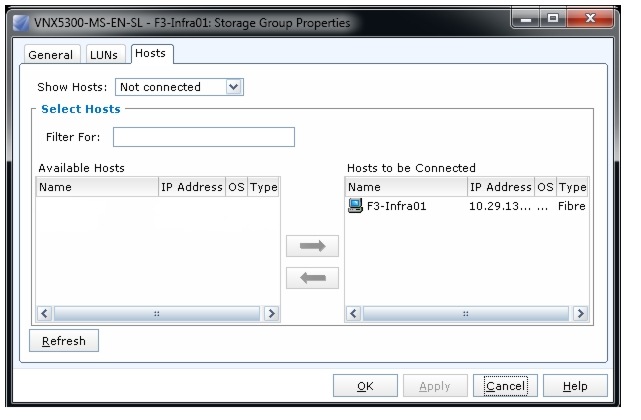Confirm with the OK button
The width and height of the screenshot is (641, 420).
click(365, 386)
